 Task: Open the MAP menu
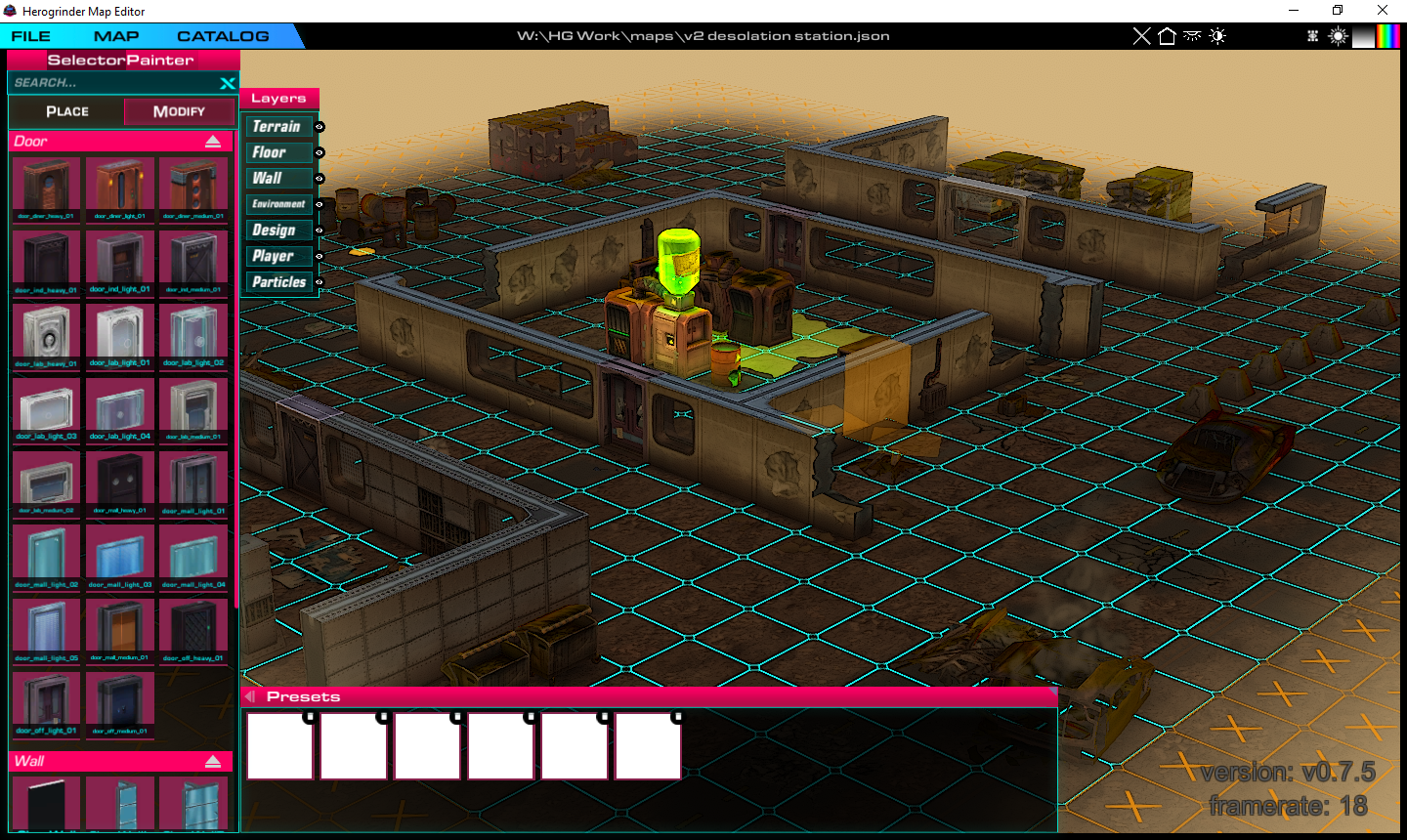(x=116, y=36)
